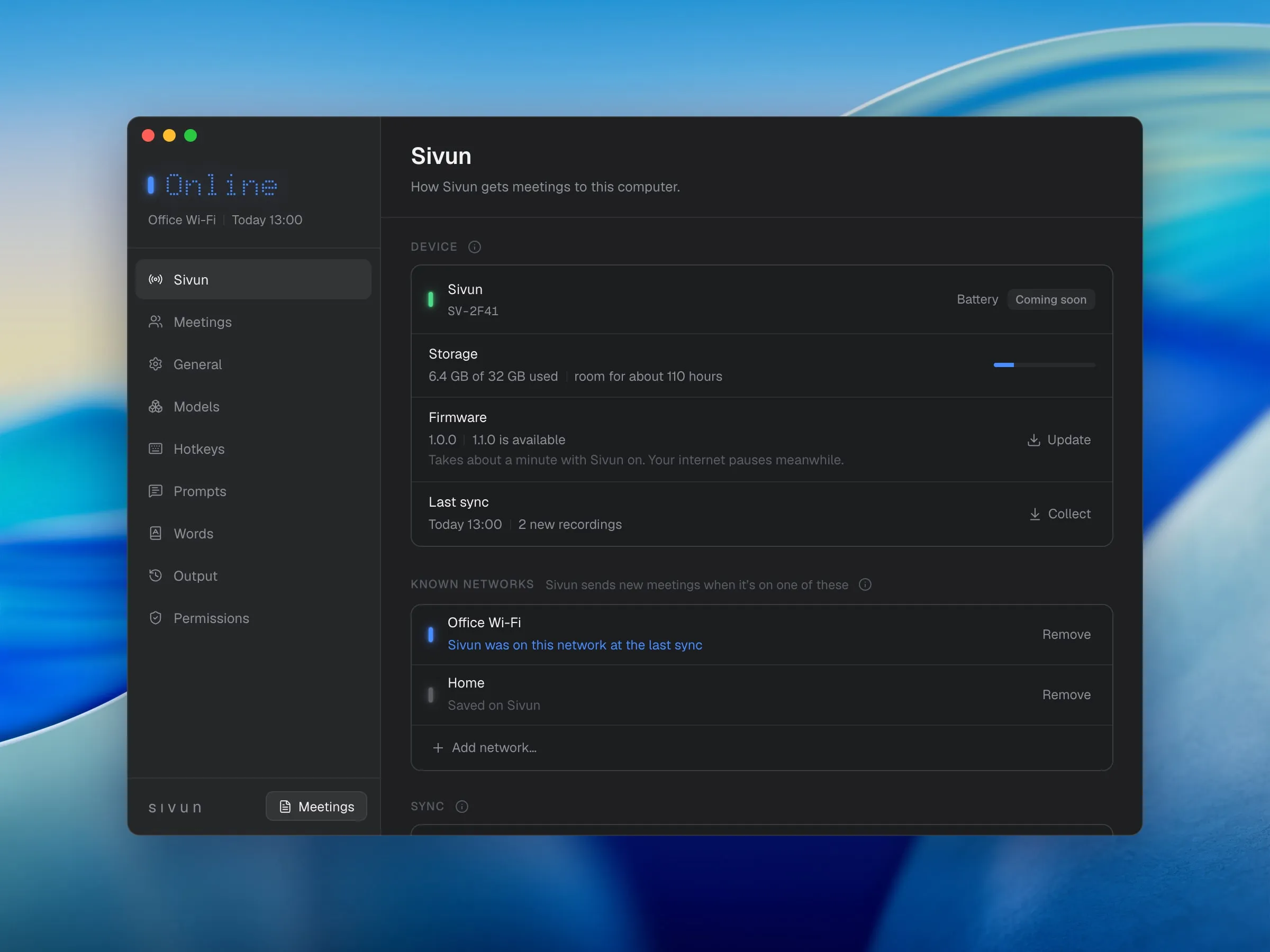Open the Permissions section
Image resolution: width=1270 pixels, height=952 pixels.
tap(253, 618)
